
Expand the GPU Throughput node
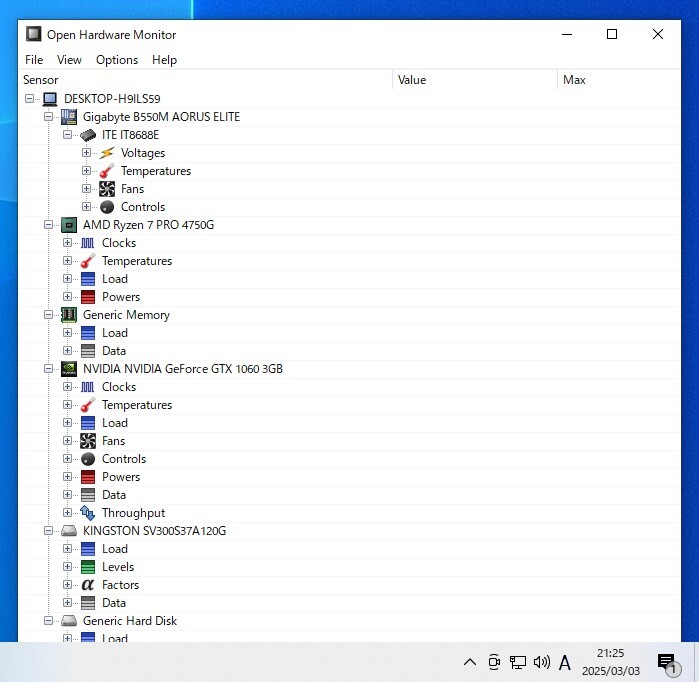68,513
